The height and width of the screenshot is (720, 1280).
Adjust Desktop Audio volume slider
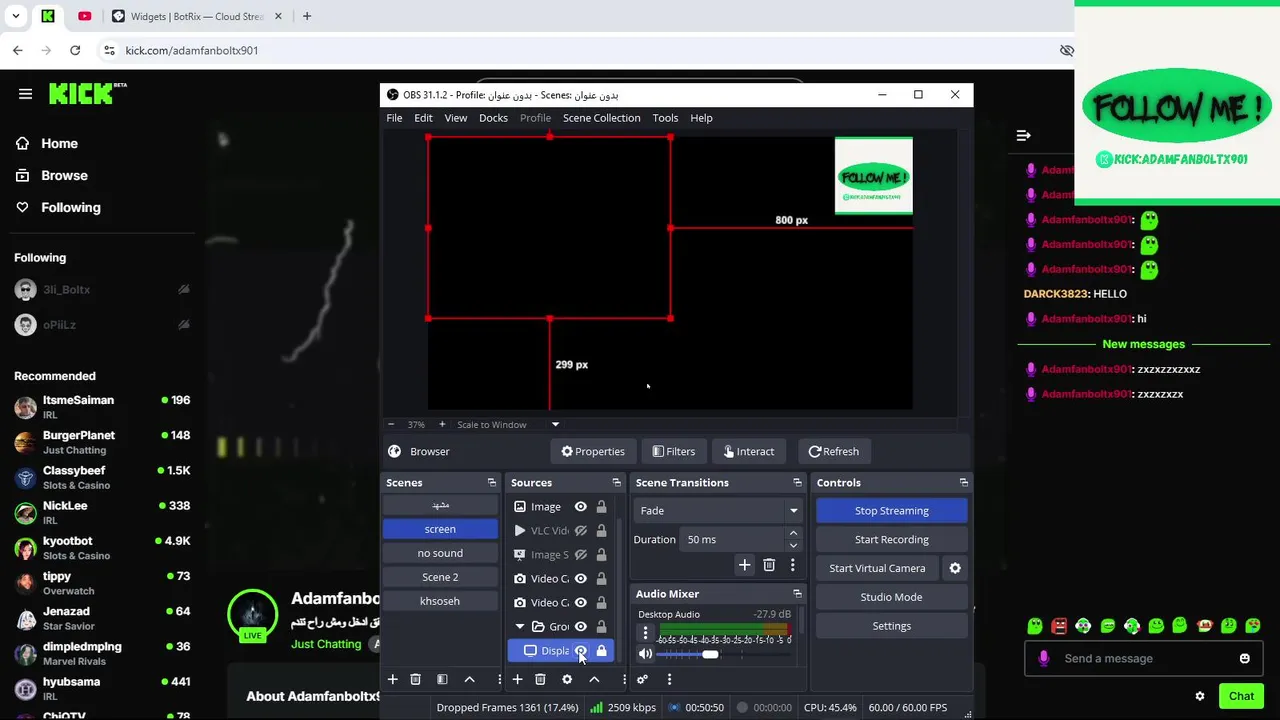[710, 654]
